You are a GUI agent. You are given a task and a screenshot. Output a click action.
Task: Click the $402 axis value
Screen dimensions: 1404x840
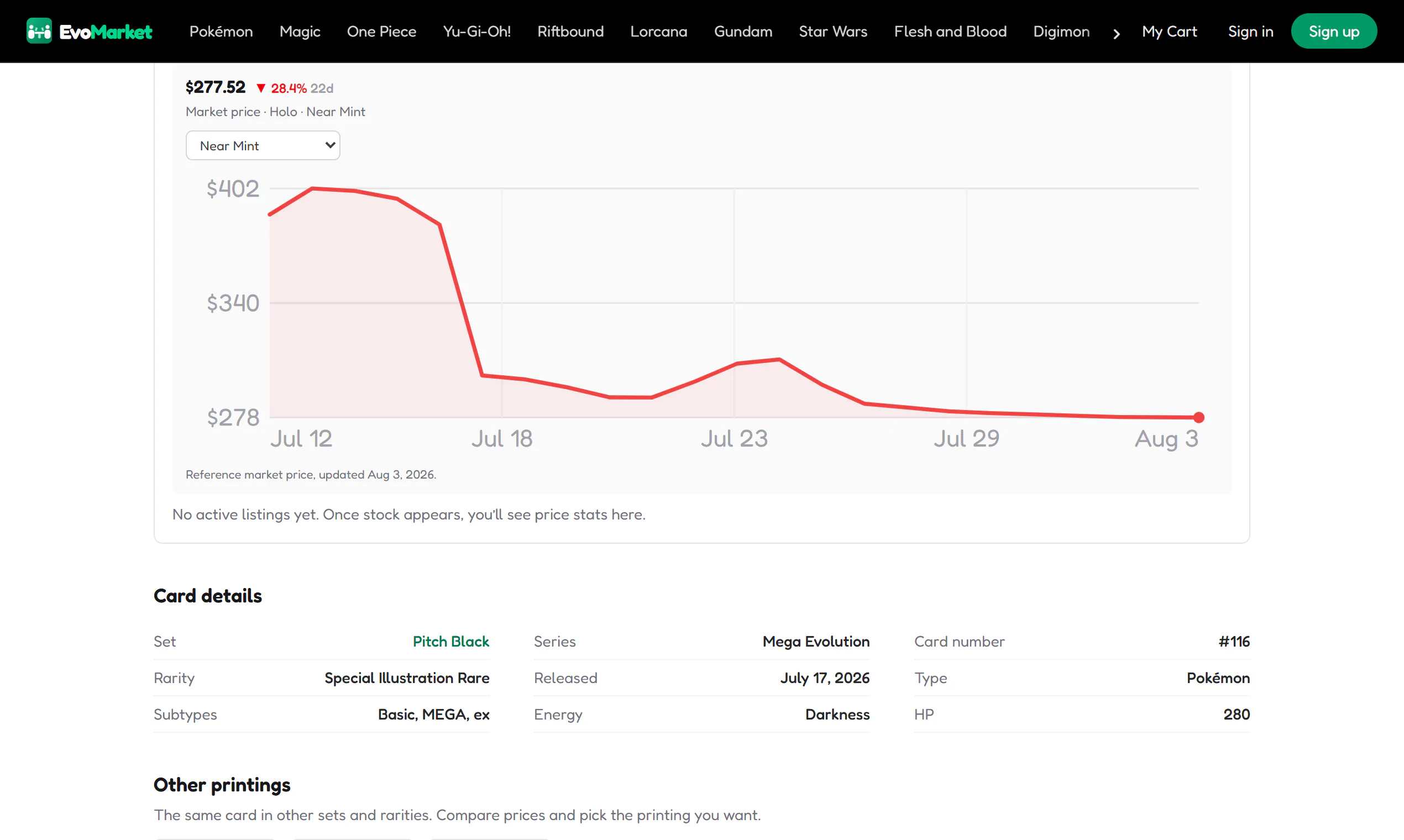(233, 188)
